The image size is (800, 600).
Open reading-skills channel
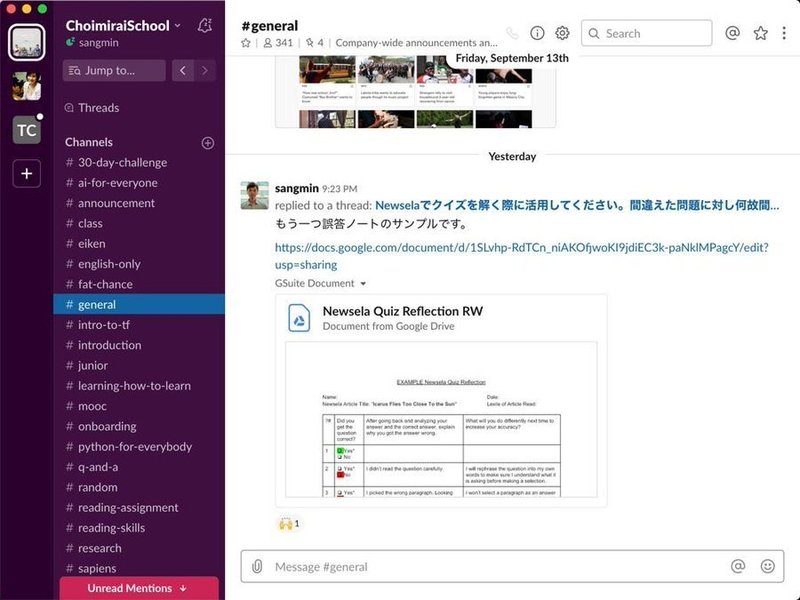(x=139, y=528)
